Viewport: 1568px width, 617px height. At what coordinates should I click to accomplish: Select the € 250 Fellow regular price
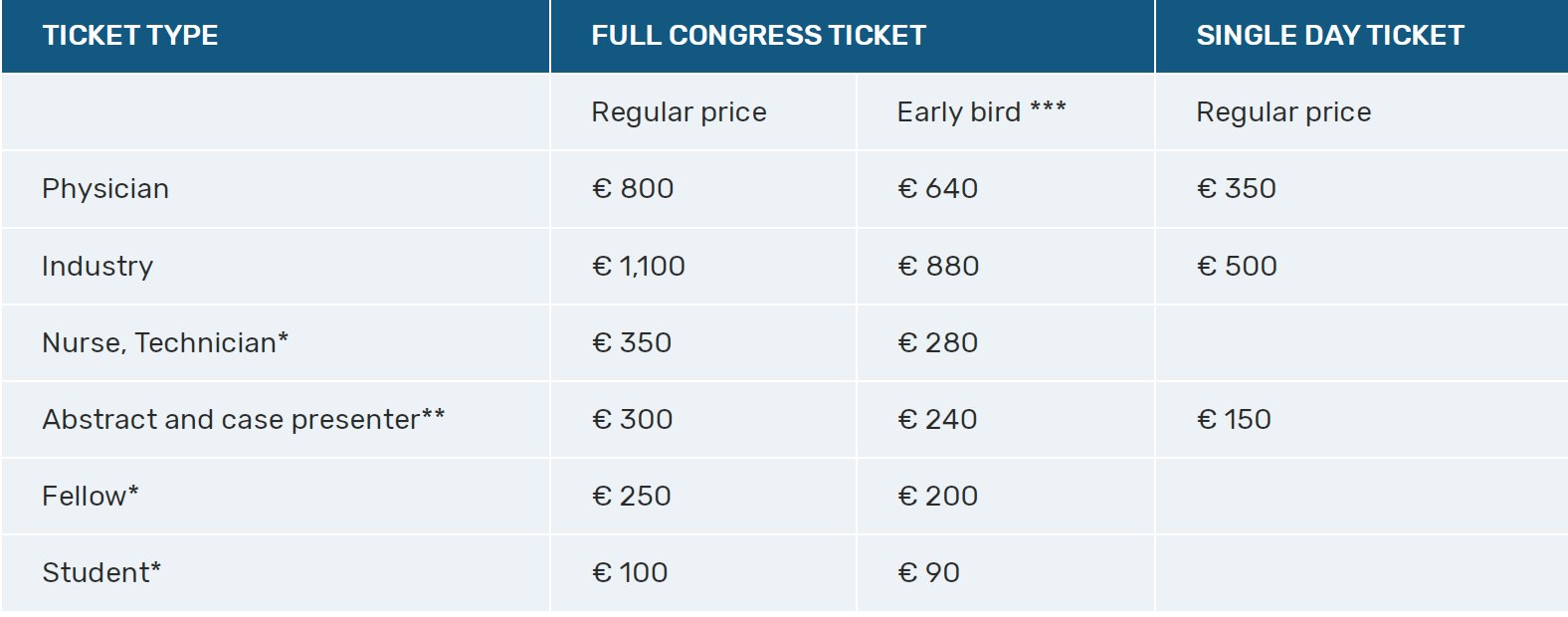[x=632, y=496]
